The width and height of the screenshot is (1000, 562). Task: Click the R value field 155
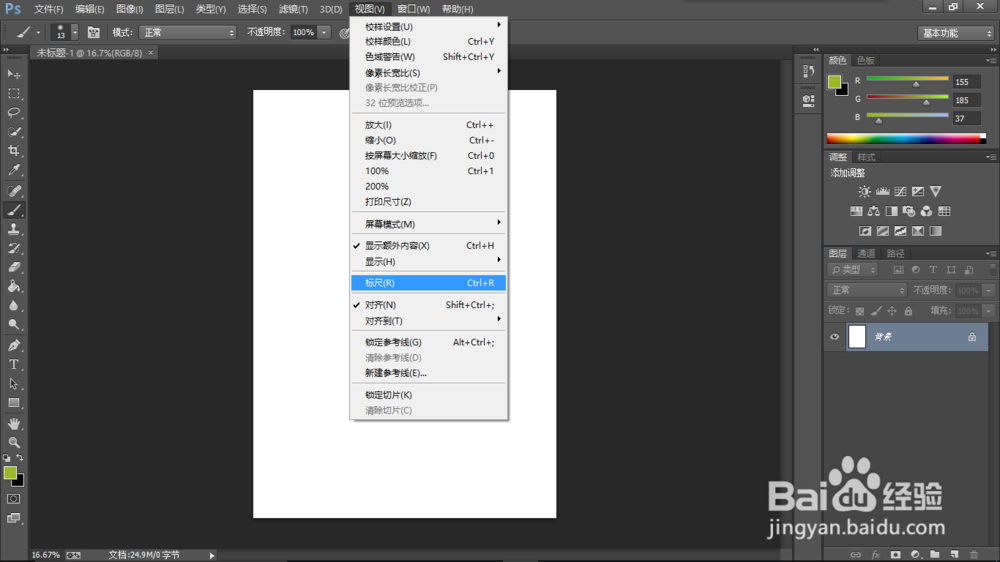point(966,82)
